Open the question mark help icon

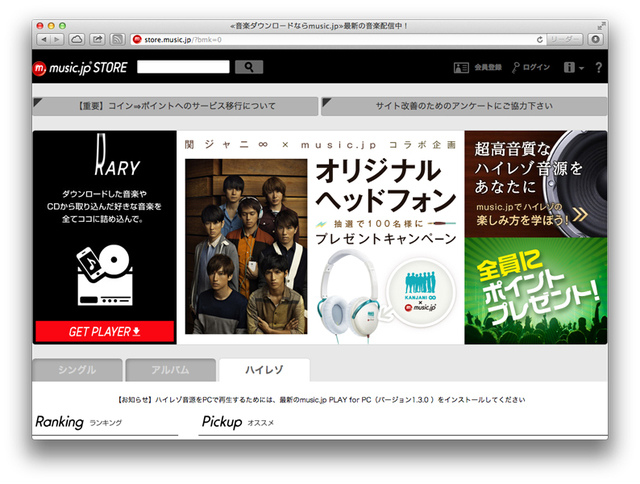tap(599, 67)
